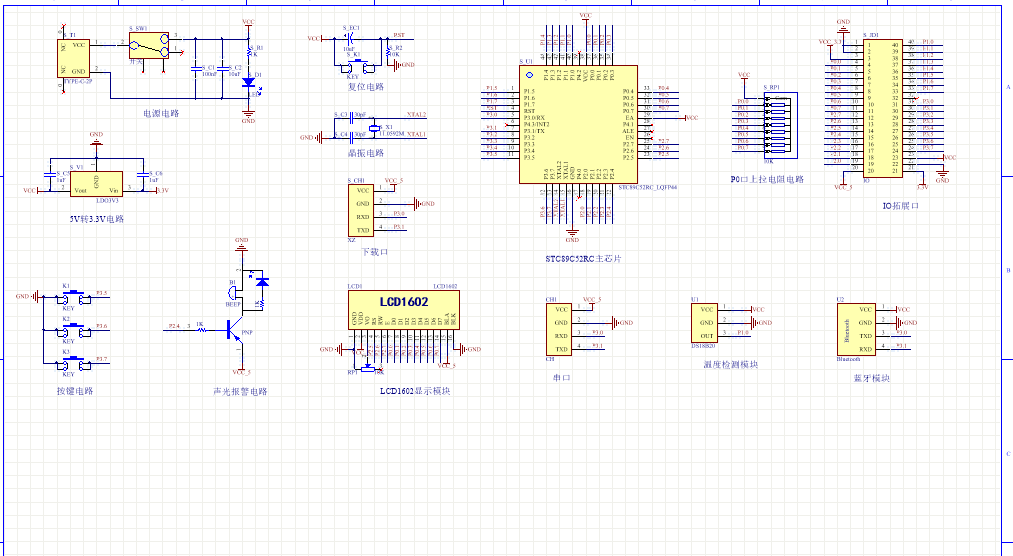
Task: Select the 'IO拓展口' label
Action: 901,205
